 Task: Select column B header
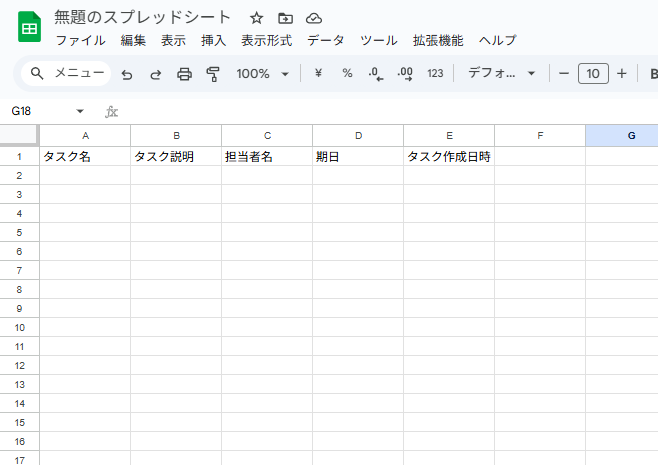click(176, 136)
